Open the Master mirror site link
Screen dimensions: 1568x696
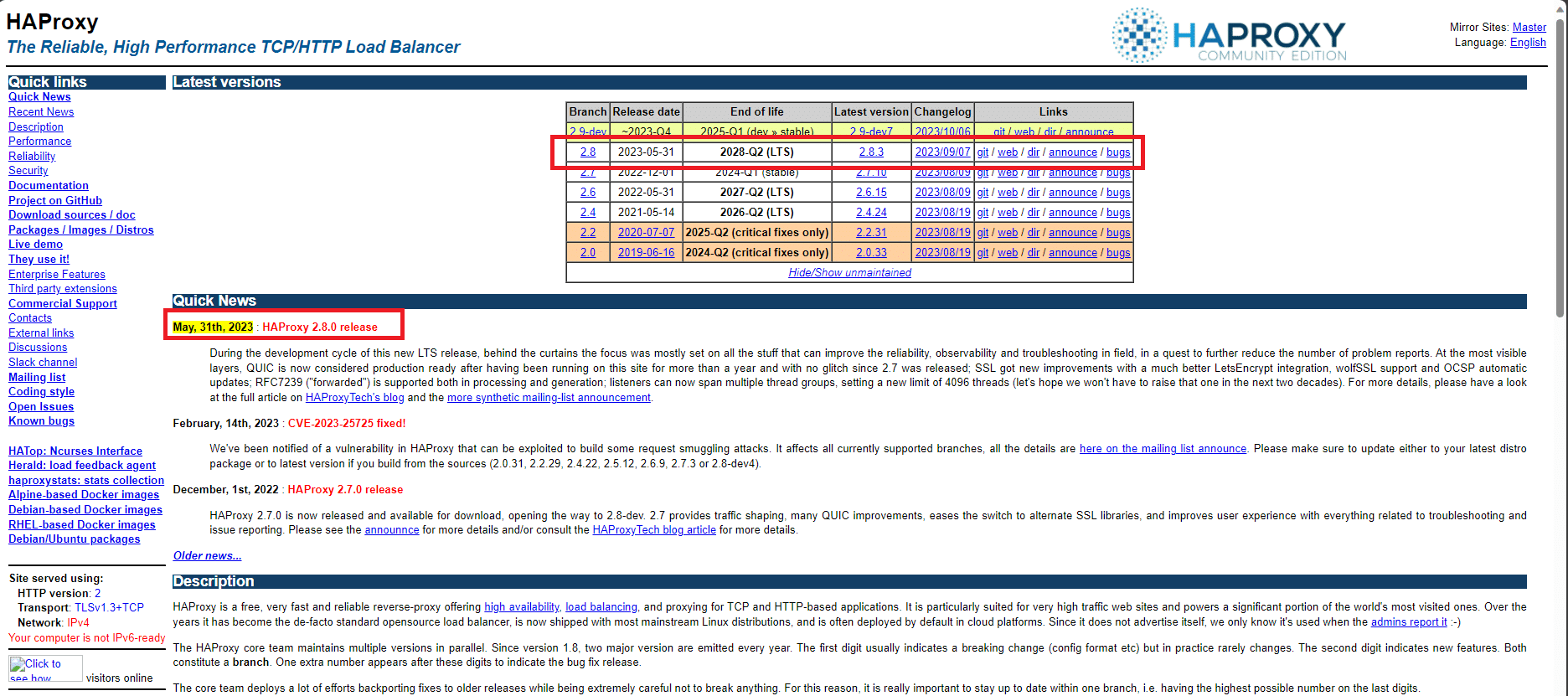click(x=1529, y=27)
